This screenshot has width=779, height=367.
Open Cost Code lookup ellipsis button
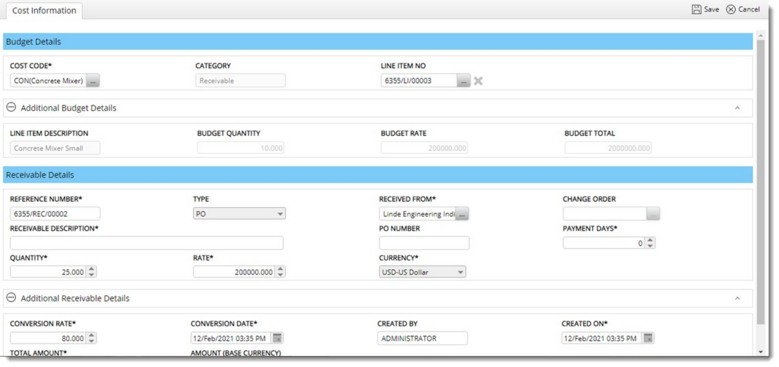[x=93, y=80]
